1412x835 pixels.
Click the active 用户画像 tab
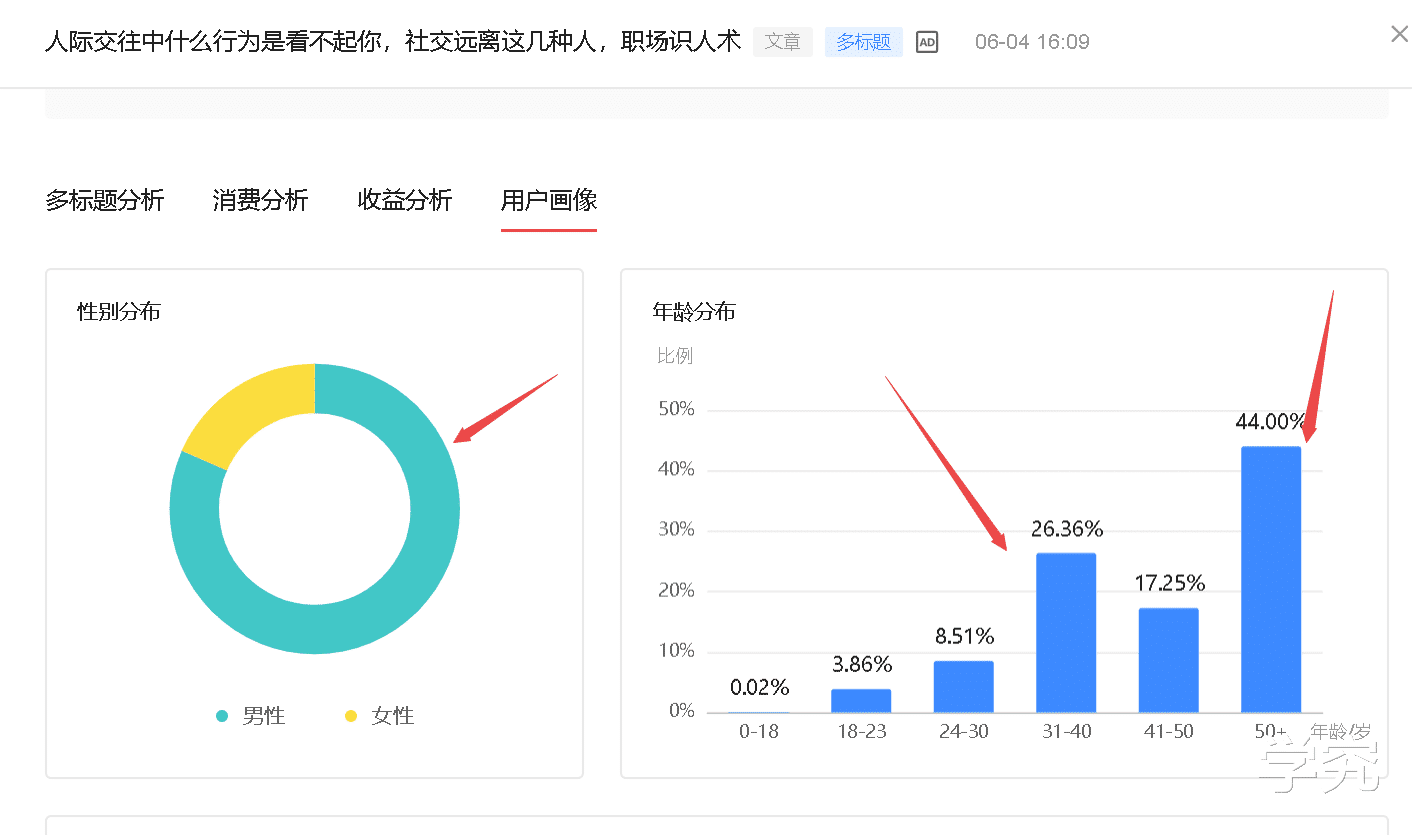(548, 200)
